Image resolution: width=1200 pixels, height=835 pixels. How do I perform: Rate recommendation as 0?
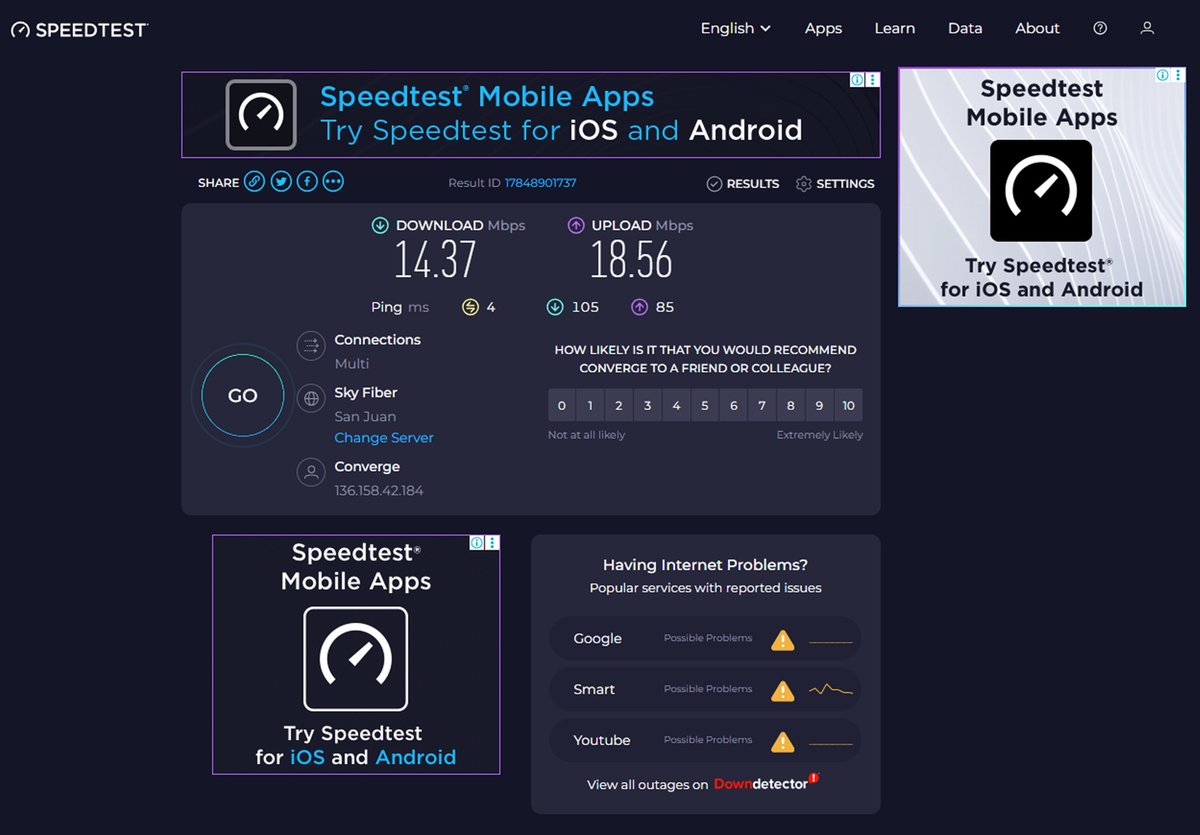(562, 405)
